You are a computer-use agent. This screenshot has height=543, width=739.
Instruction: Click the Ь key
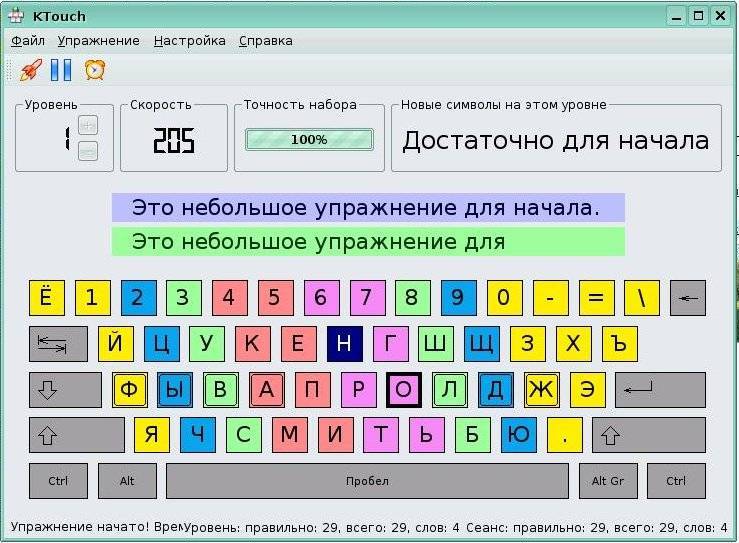pyautogui.click(x=427, y=435)
